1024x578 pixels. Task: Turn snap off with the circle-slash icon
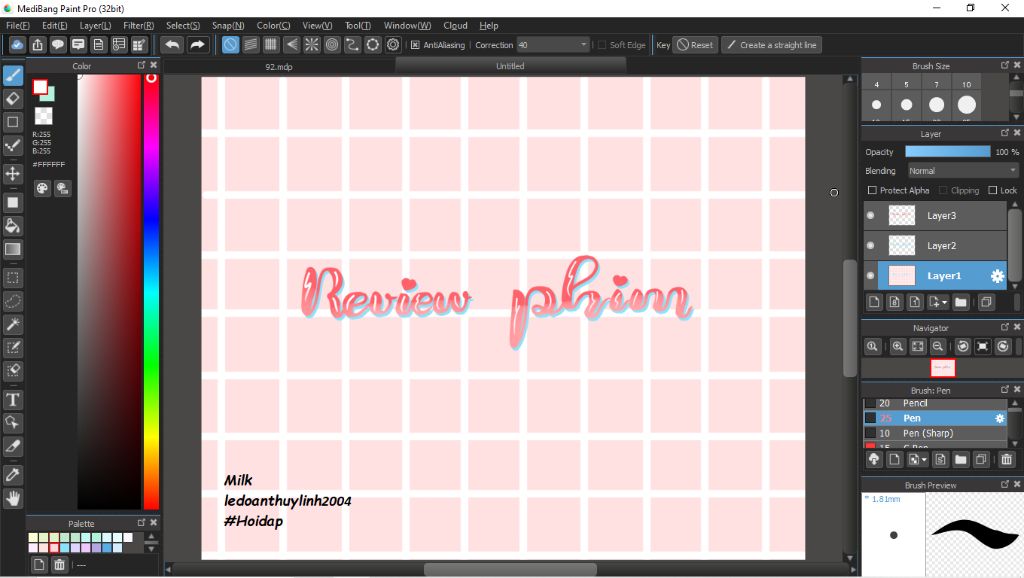pos(231,44)
